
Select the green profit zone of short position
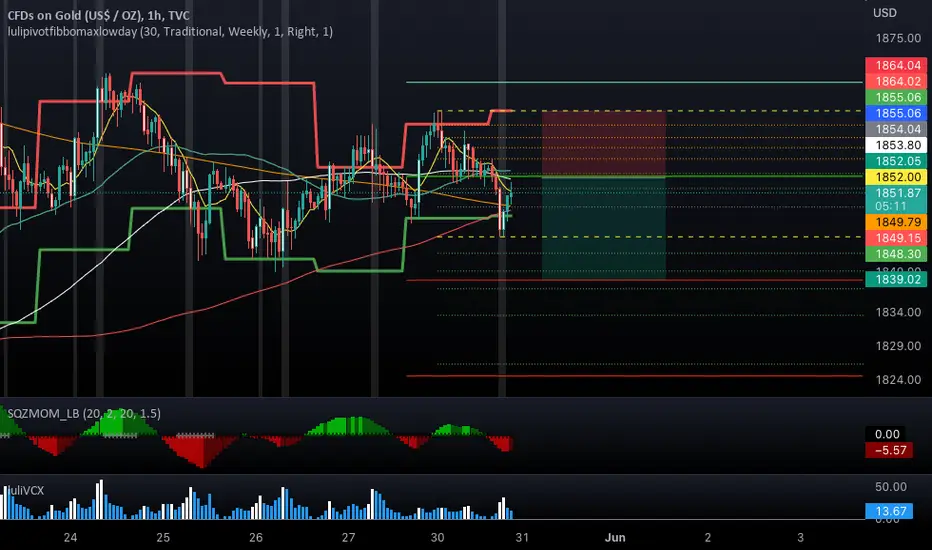[x=603, y=228]
